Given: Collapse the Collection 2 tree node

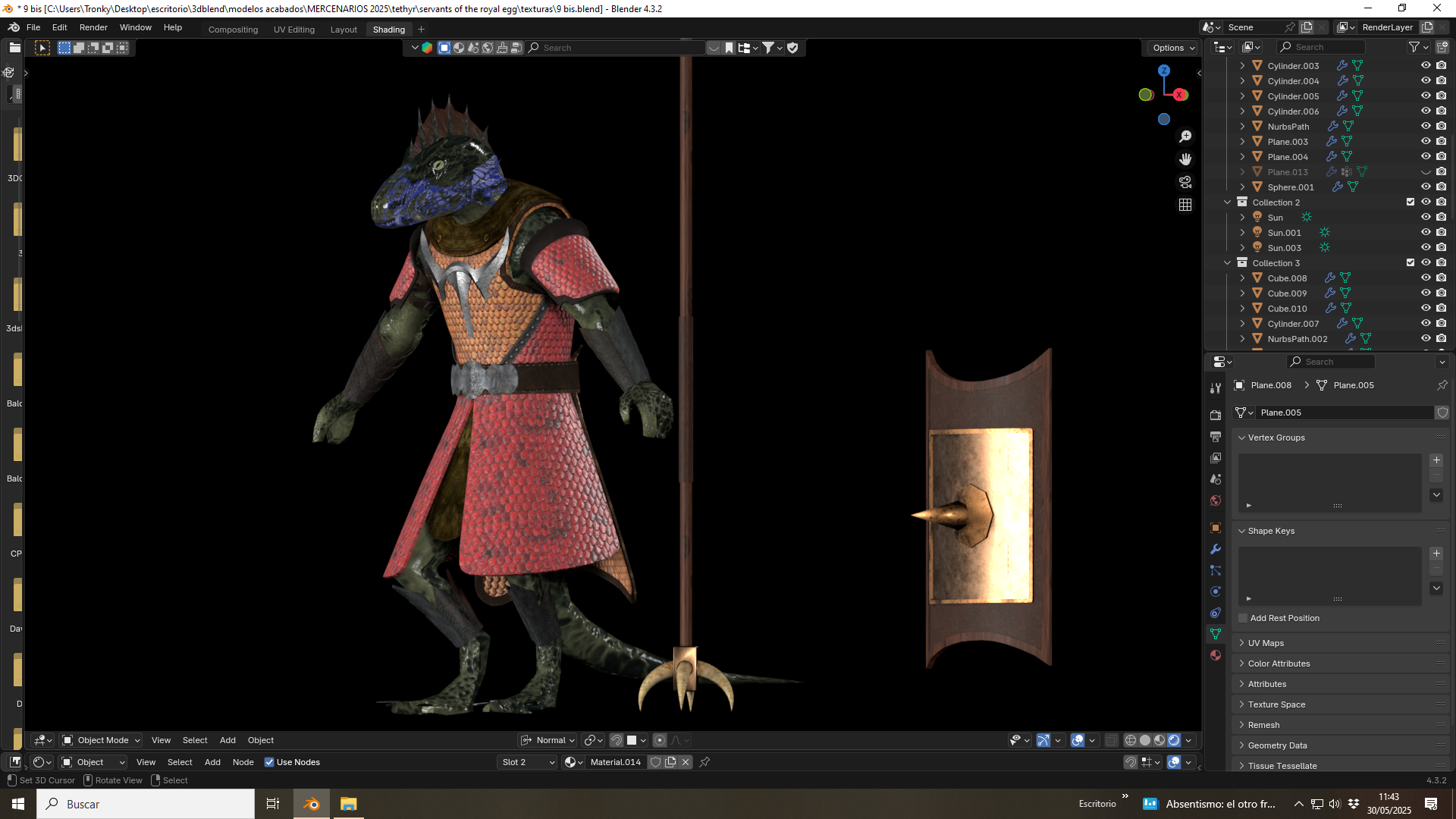Looking at the screenshot, I should pyautogui.click(x=1227, y=202).
